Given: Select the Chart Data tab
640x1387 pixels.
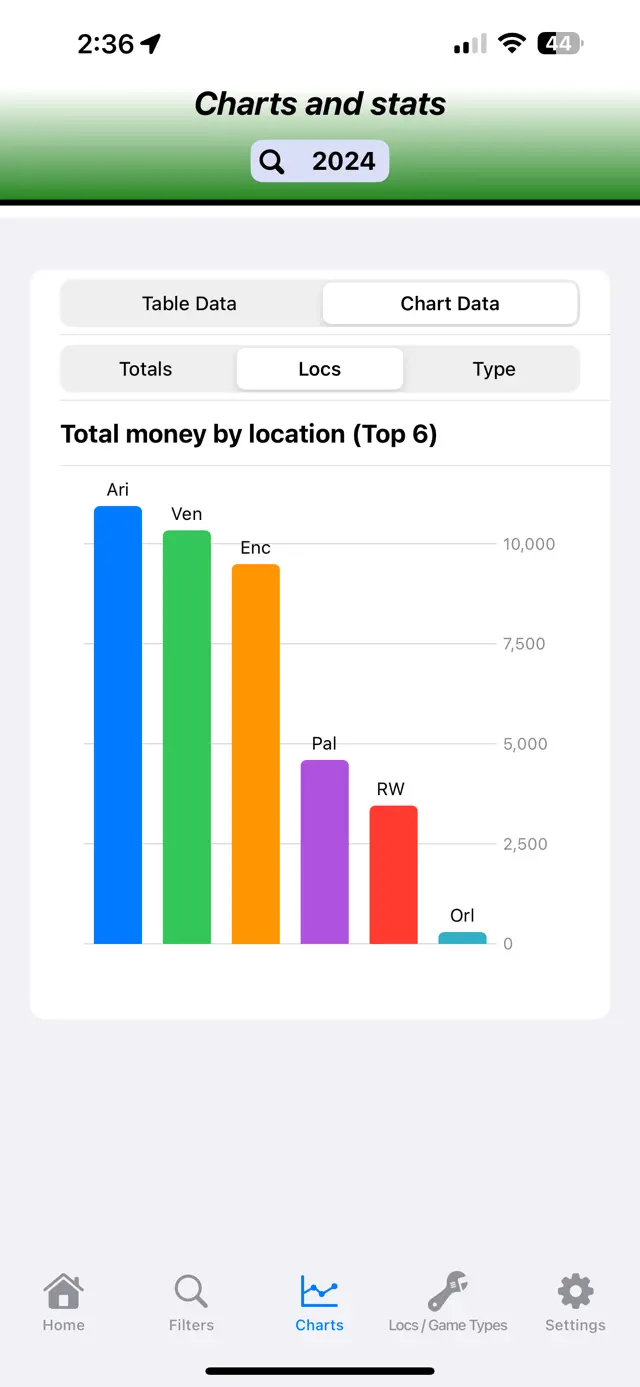Looking at the screenshot, I should [x=450, y=303].
